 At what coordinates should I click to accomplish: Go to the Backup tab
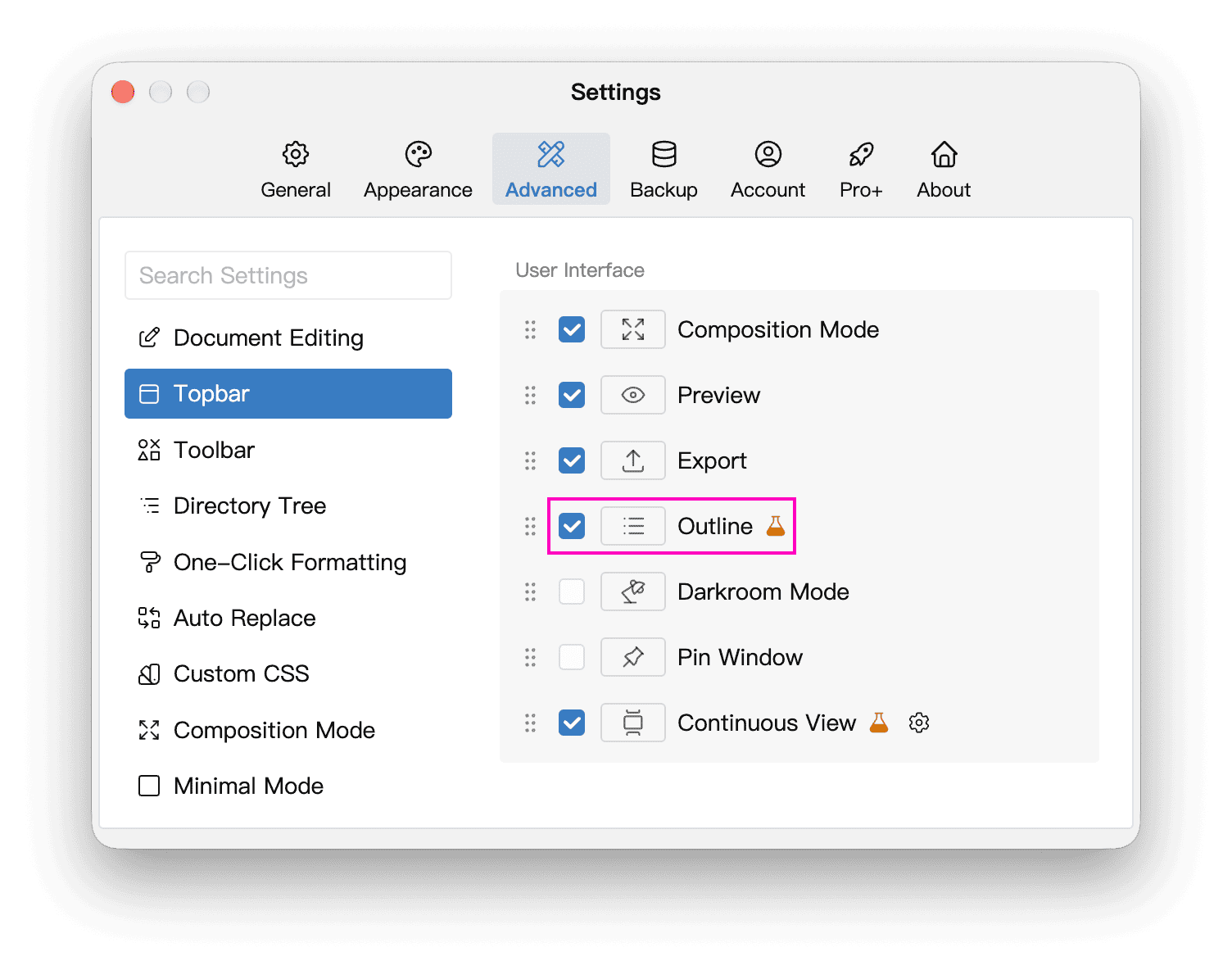click(664, 170)
